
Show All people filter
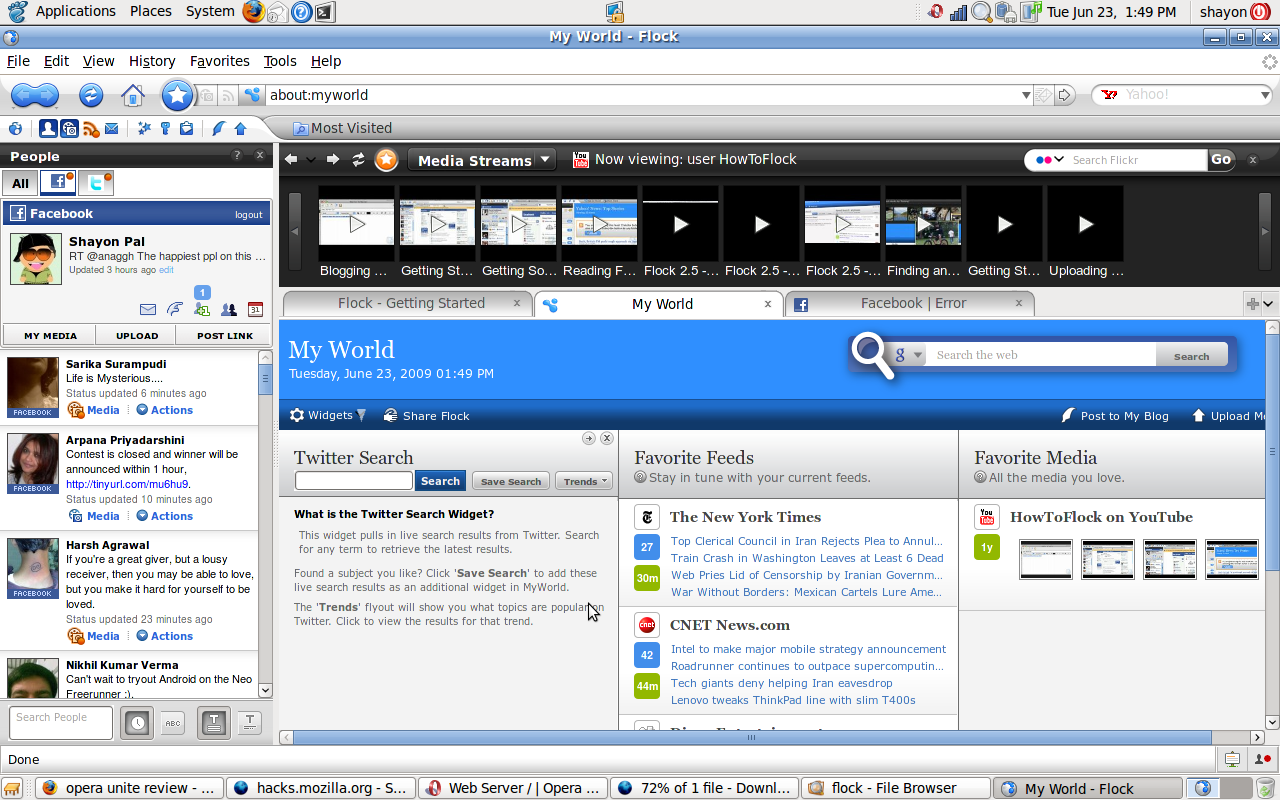(x=20, y=183)
